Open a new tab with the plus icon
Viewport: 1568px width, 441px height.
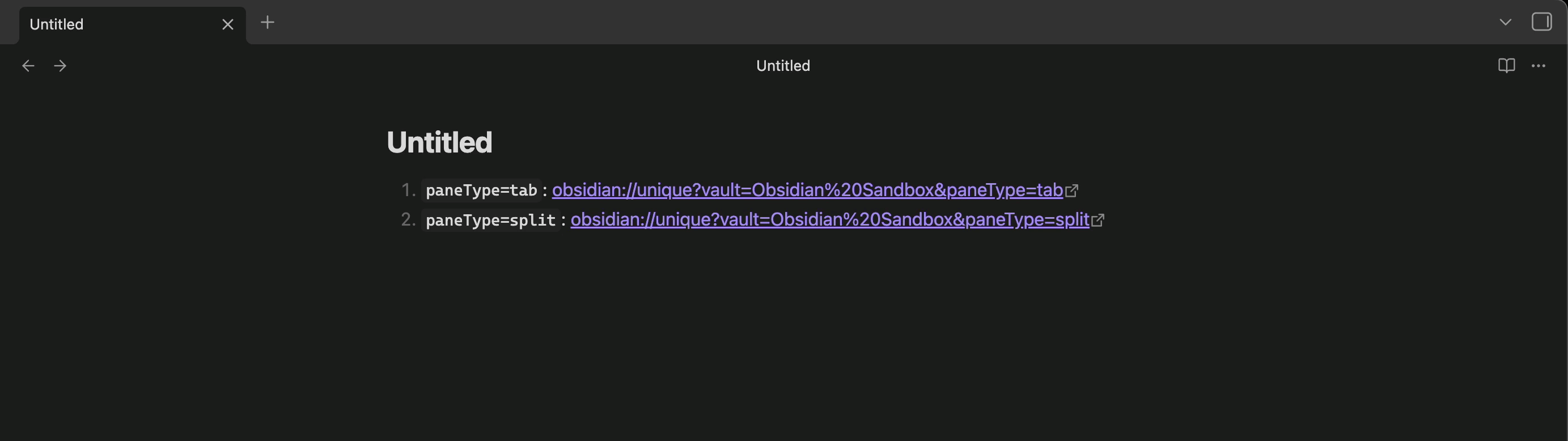point(267,23)
